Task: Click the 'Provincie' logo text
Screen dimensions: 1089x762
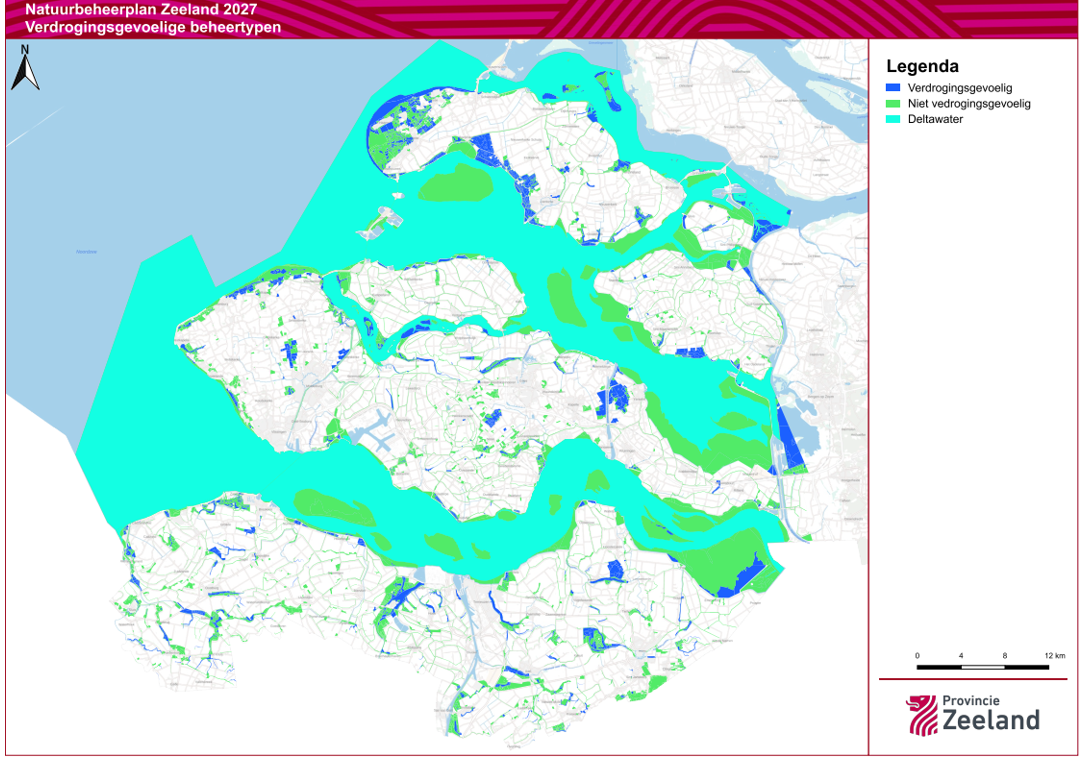Action: coord(971,700)
